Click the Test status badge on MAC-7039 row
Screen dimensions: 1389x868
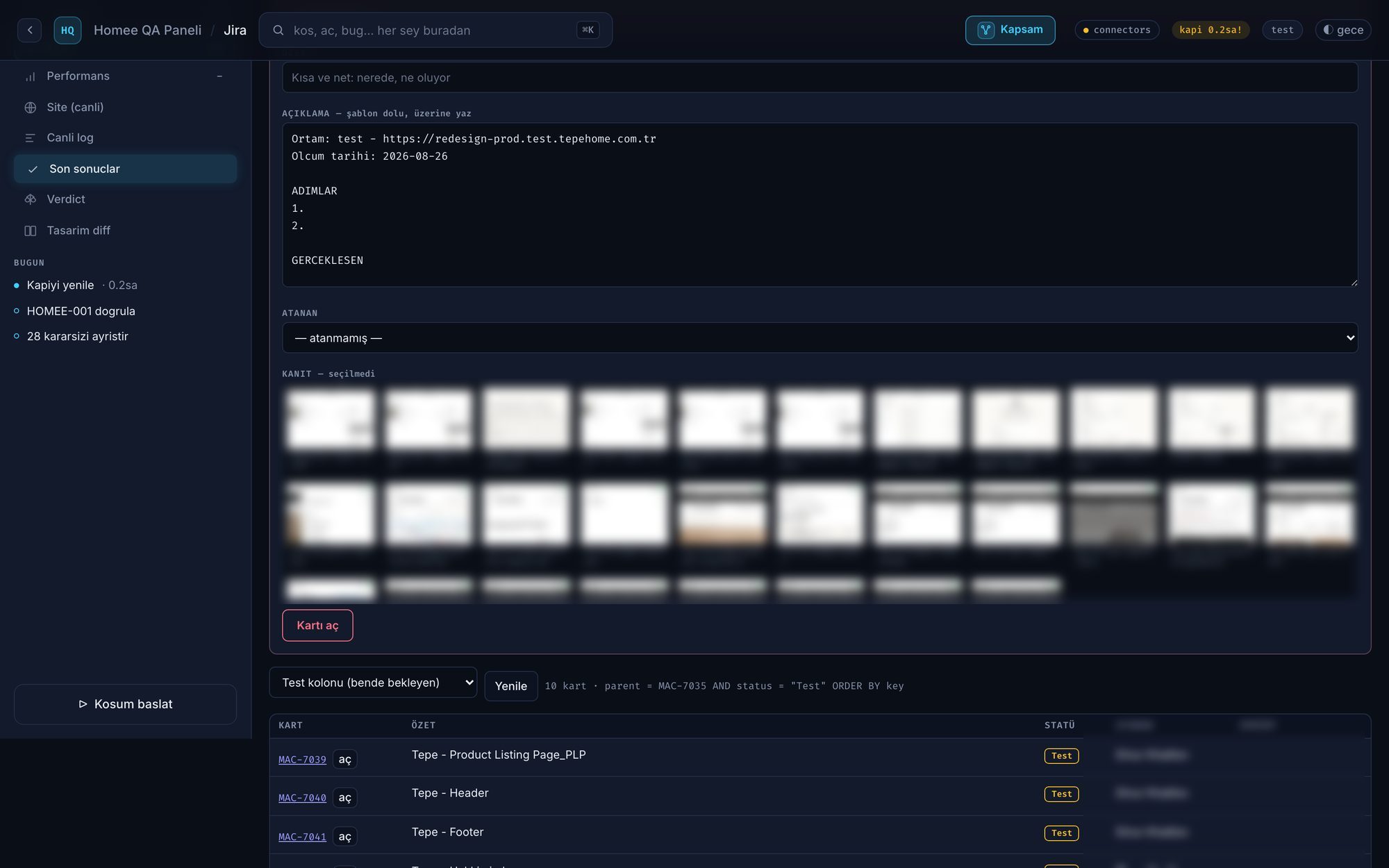coord(1061,756)
